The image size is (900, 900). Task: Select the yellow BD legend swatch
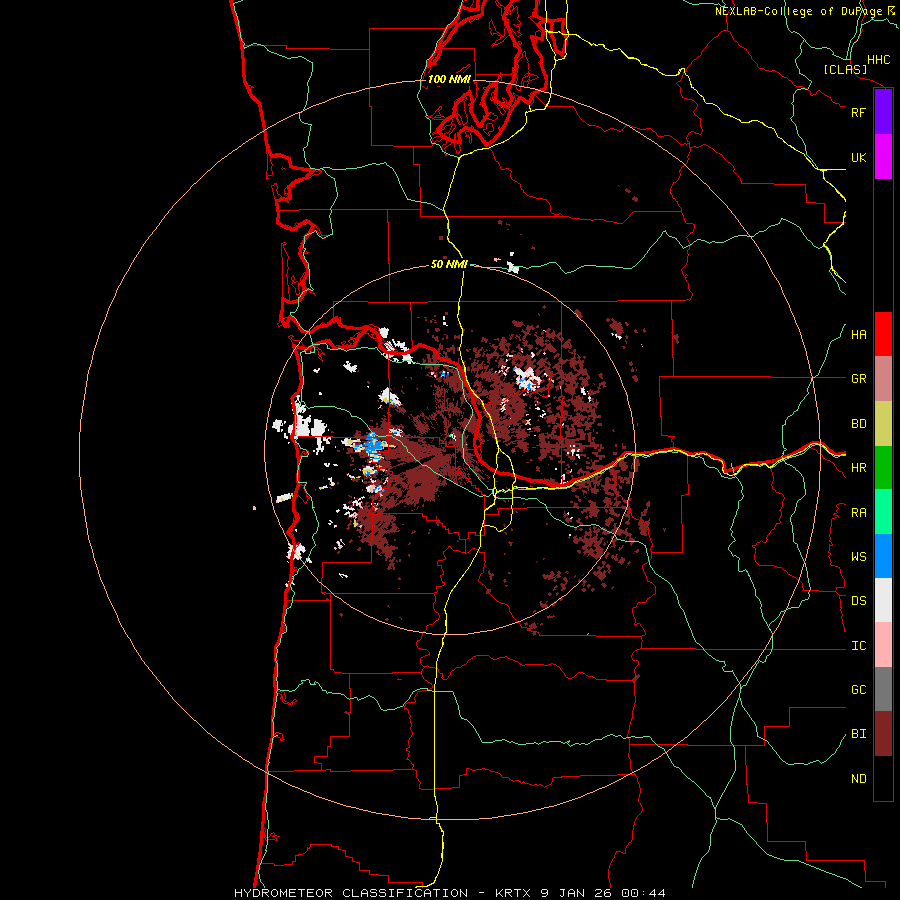pos(883,424)
